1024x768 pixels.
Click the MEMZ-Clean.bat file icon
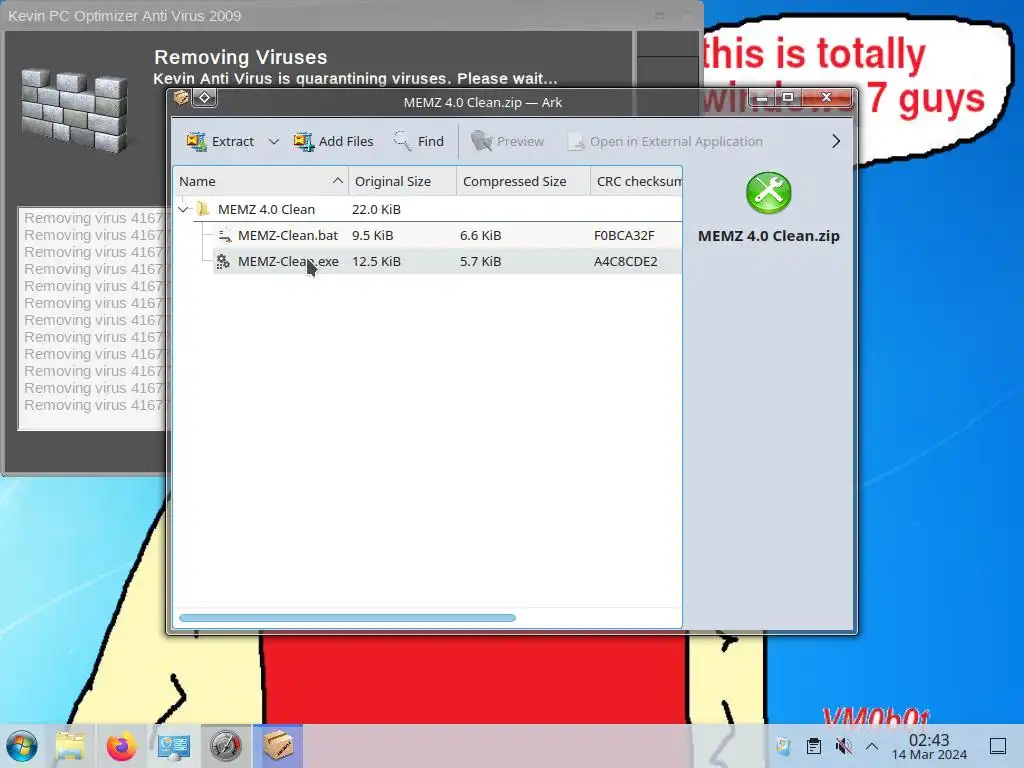point(224,235)
